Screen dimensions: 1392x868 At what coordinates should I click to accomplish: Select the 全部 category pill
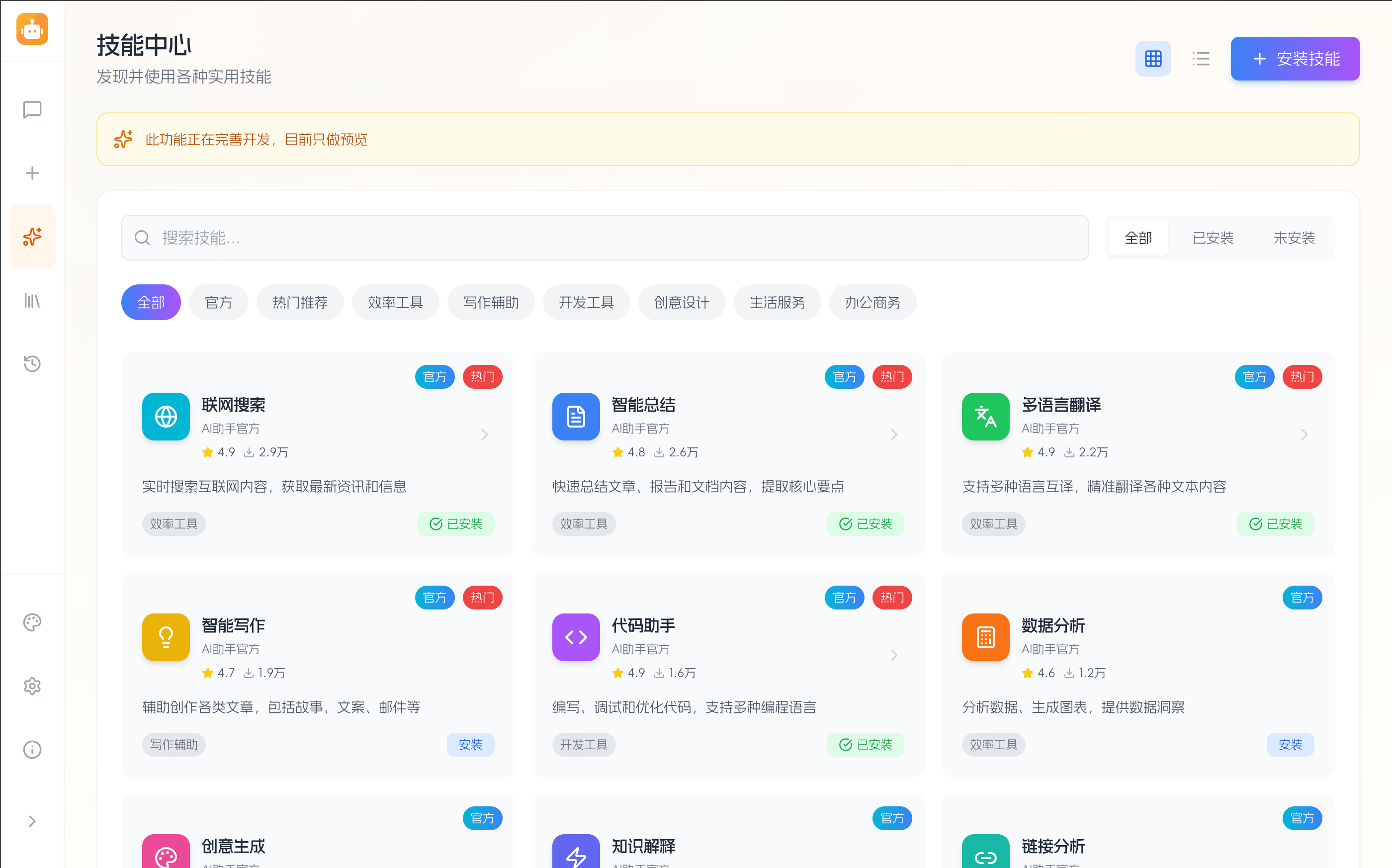tap(151, 303)
